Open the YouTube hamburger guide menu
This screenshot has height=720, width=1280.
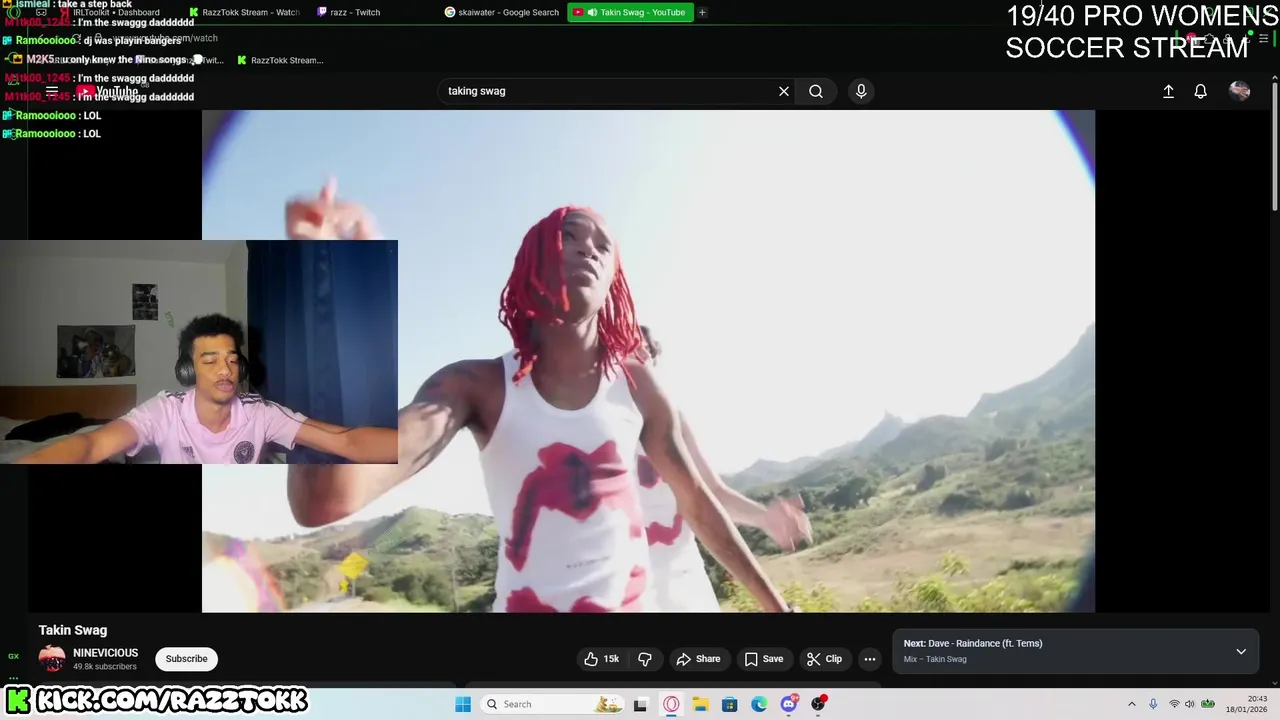click(x=52, y=91)
